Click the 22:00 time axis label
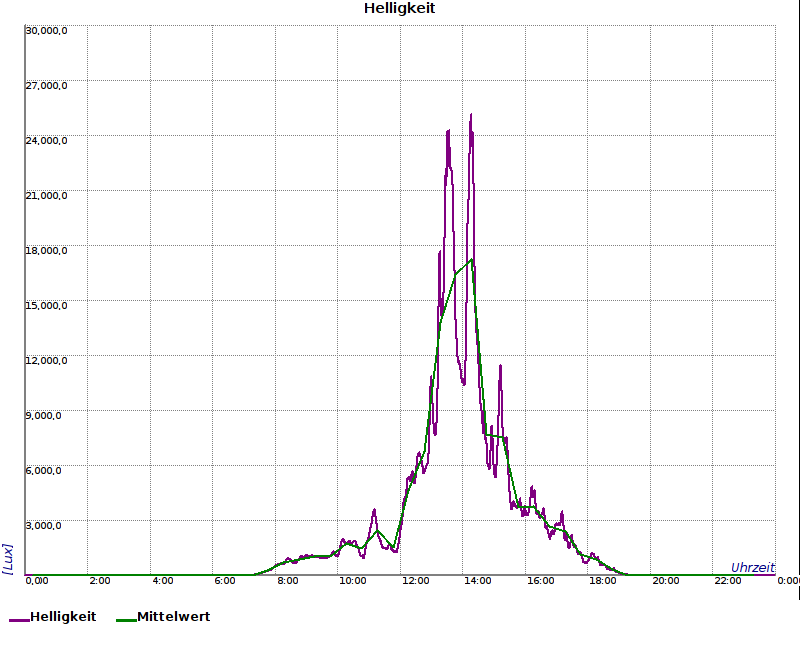Viewport: 800px width, 650px height. point(728,581)
